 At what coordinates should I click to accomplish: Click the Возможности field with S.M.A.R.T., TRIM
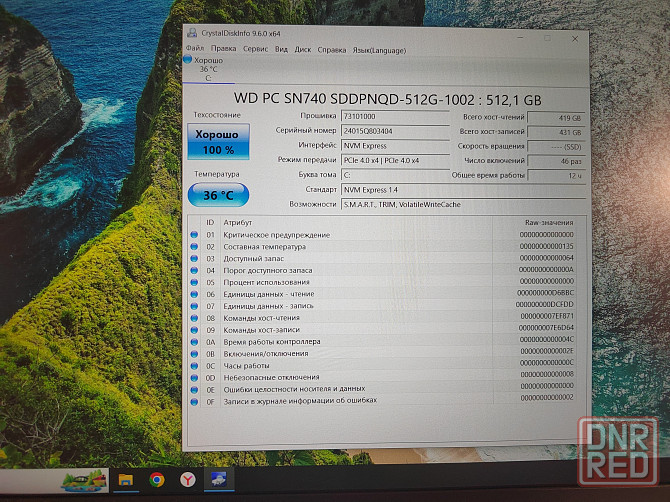(463, 205)
